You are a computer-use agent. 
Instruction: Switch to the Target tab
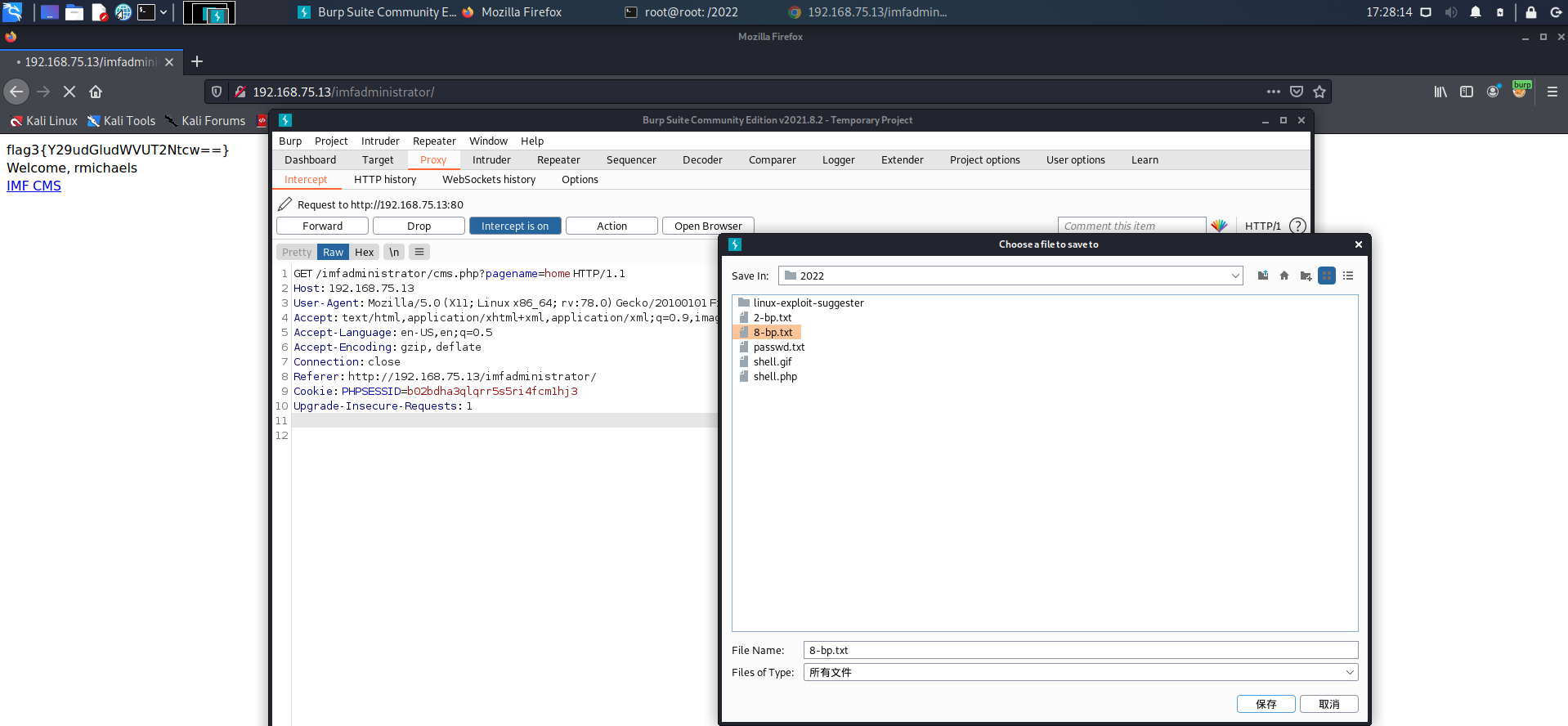coord(378,159)
